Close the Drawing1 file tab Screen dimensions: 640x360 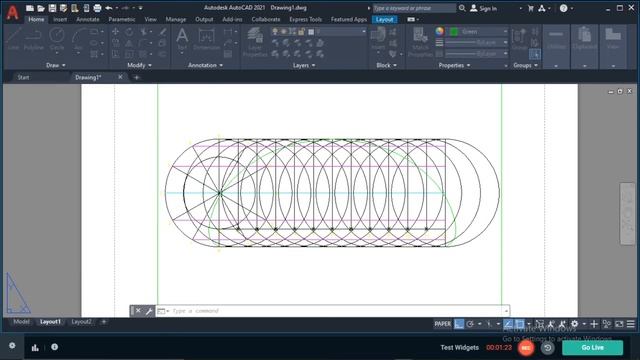coord(120,77)
